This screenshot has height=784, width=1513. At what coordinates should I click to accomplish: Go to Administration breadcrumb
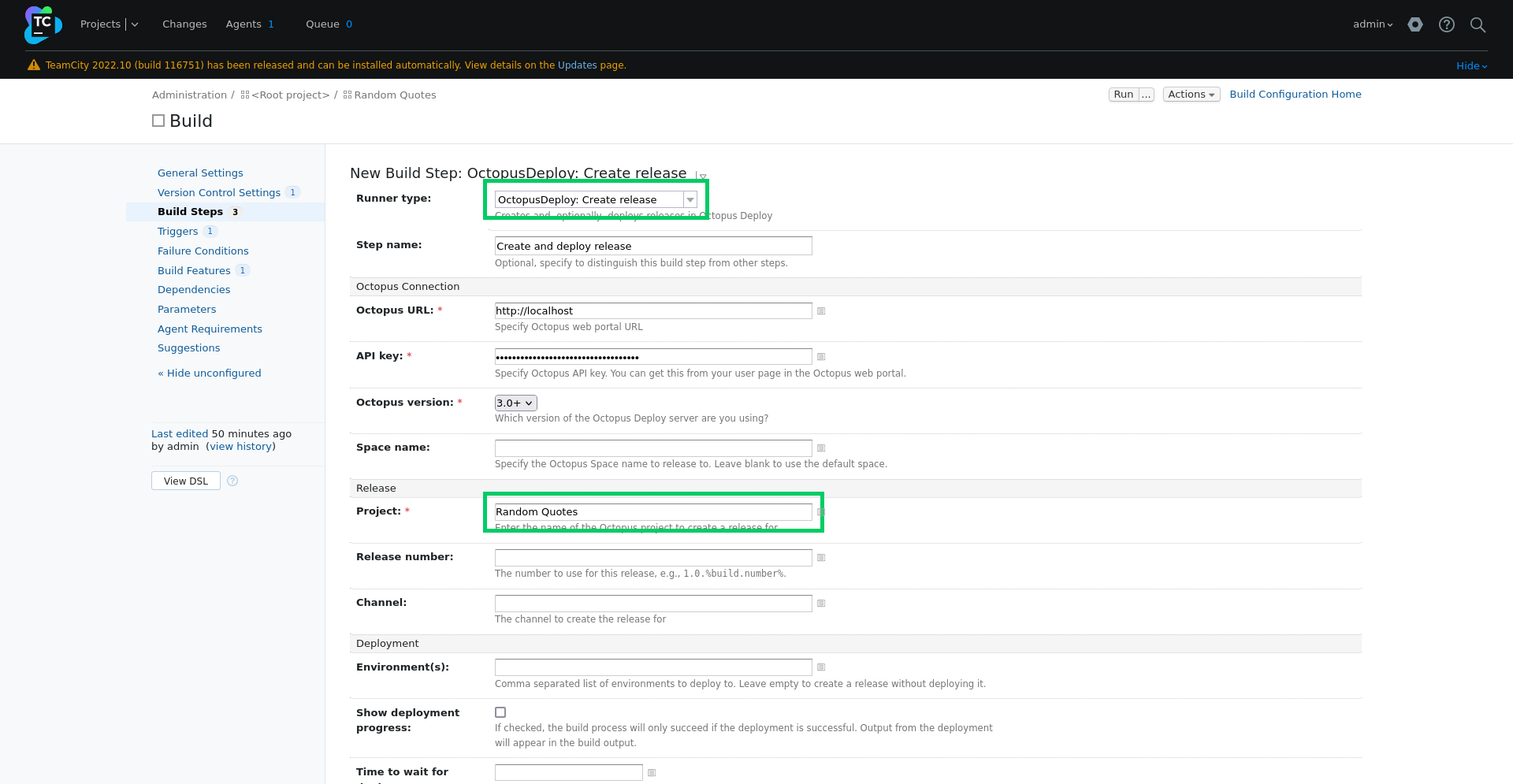coord(189,95)
